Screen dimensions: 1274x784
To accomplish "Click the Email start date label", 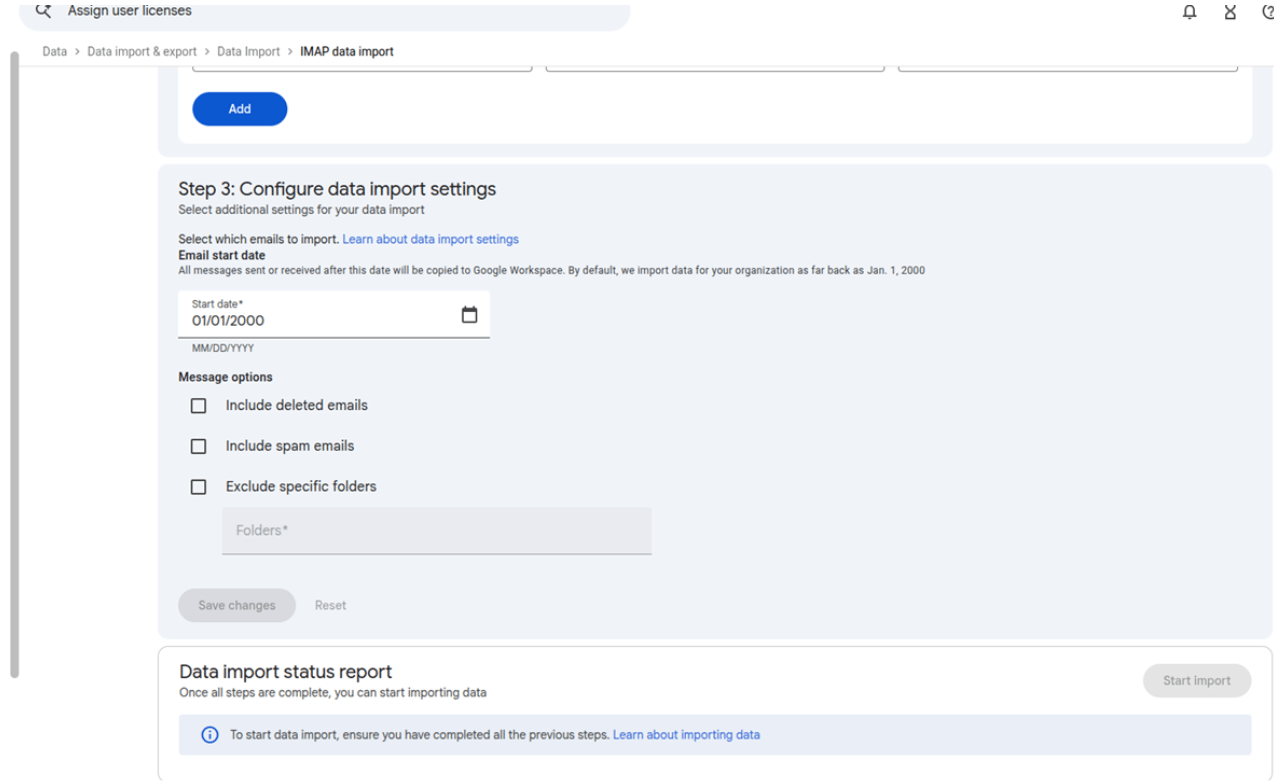I will pos(222,256).
